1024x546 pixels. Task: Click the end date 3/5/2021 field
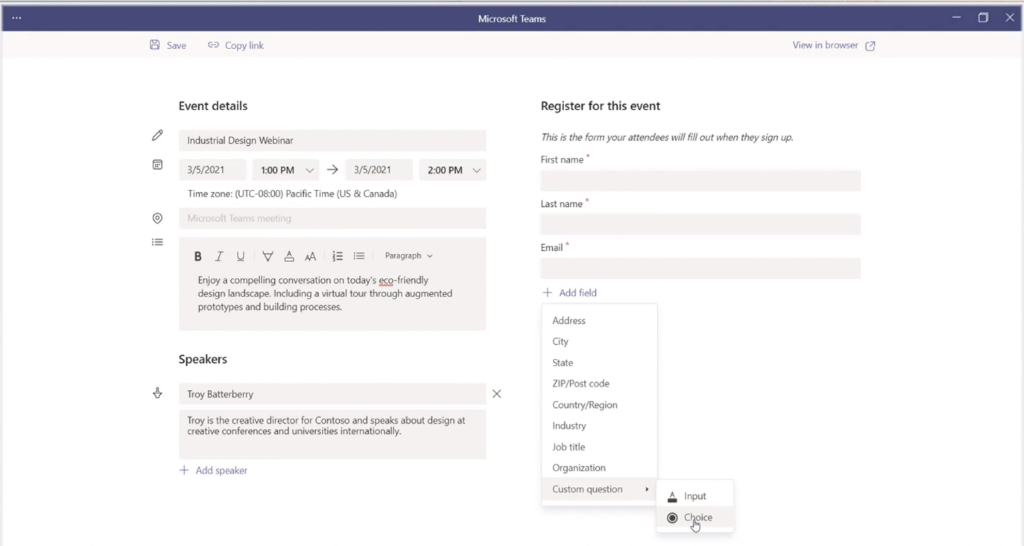[x=379, y=170]
